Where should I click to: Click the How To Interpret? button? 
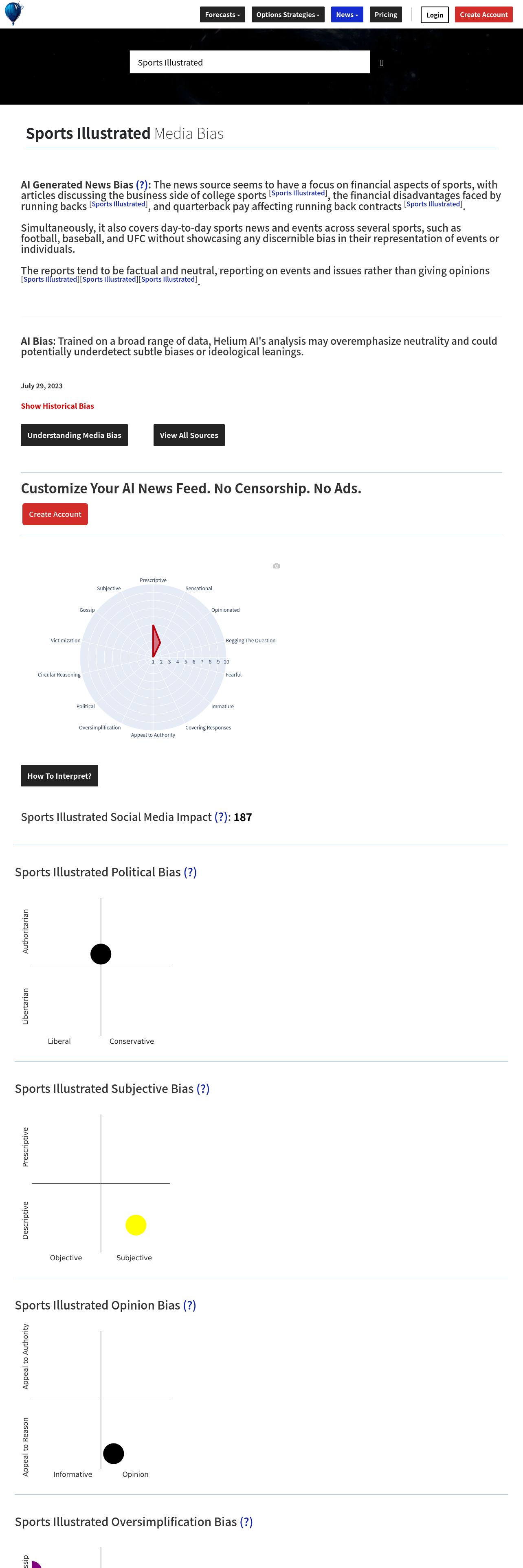pos(59,776)
